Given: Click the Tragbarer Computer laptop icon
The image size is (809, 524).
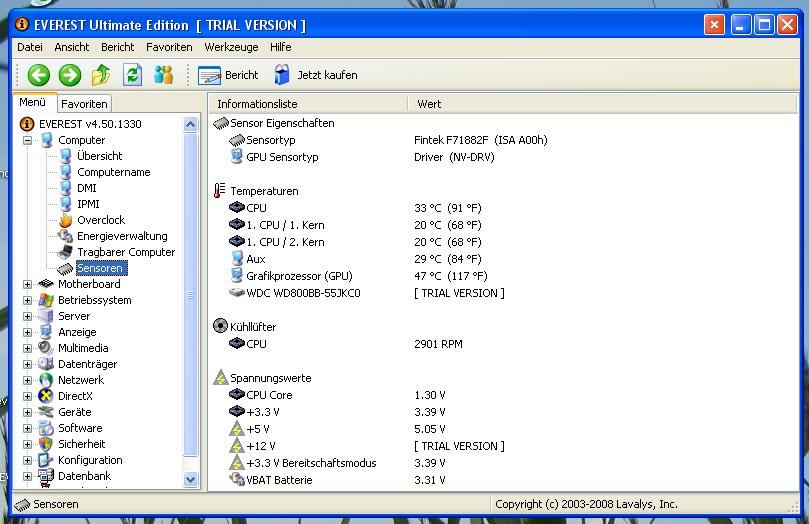Looking at the screenshot, I should click(x=66, y=252).
